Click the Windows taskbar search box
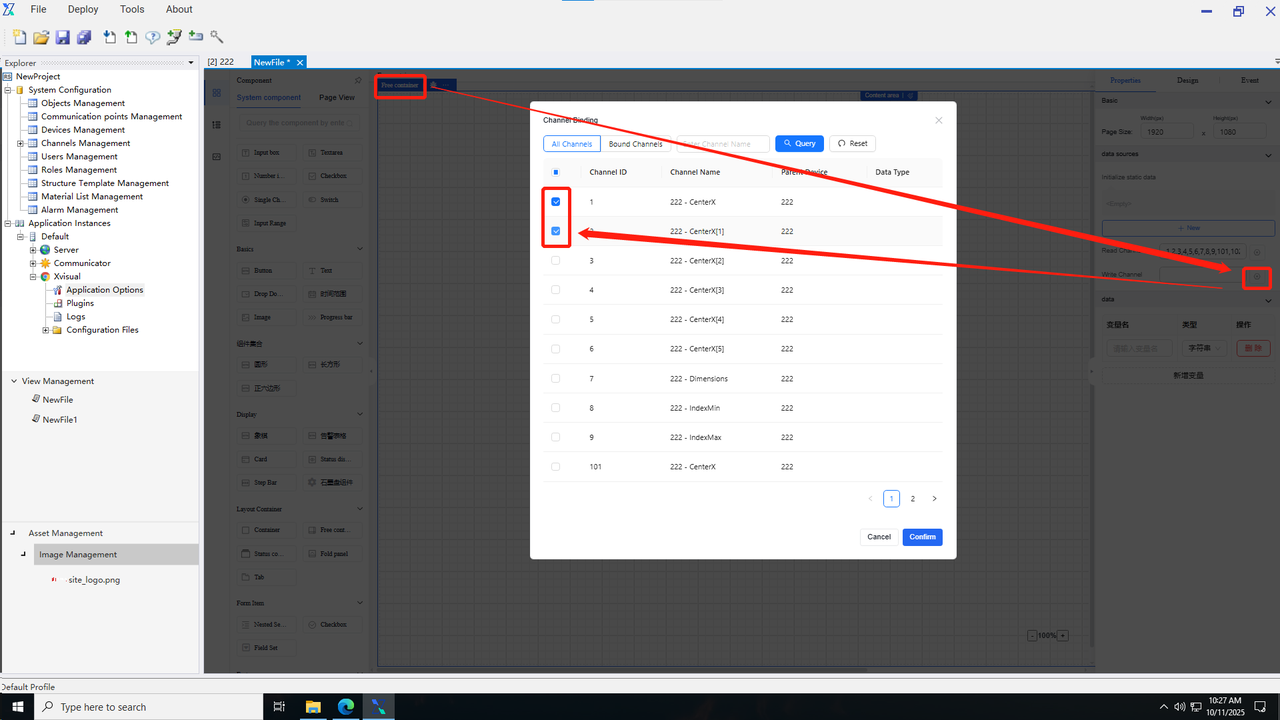 [x=147, y=707]
